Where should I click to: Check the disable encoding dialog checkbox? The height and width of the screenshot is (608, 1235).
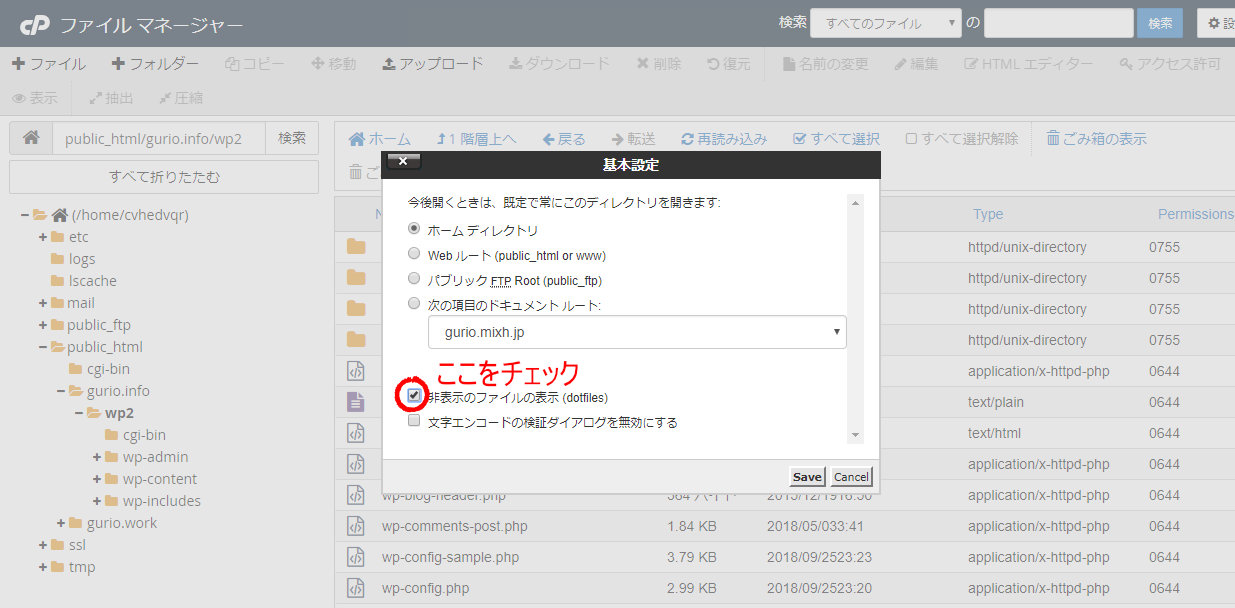coord(414,422)
